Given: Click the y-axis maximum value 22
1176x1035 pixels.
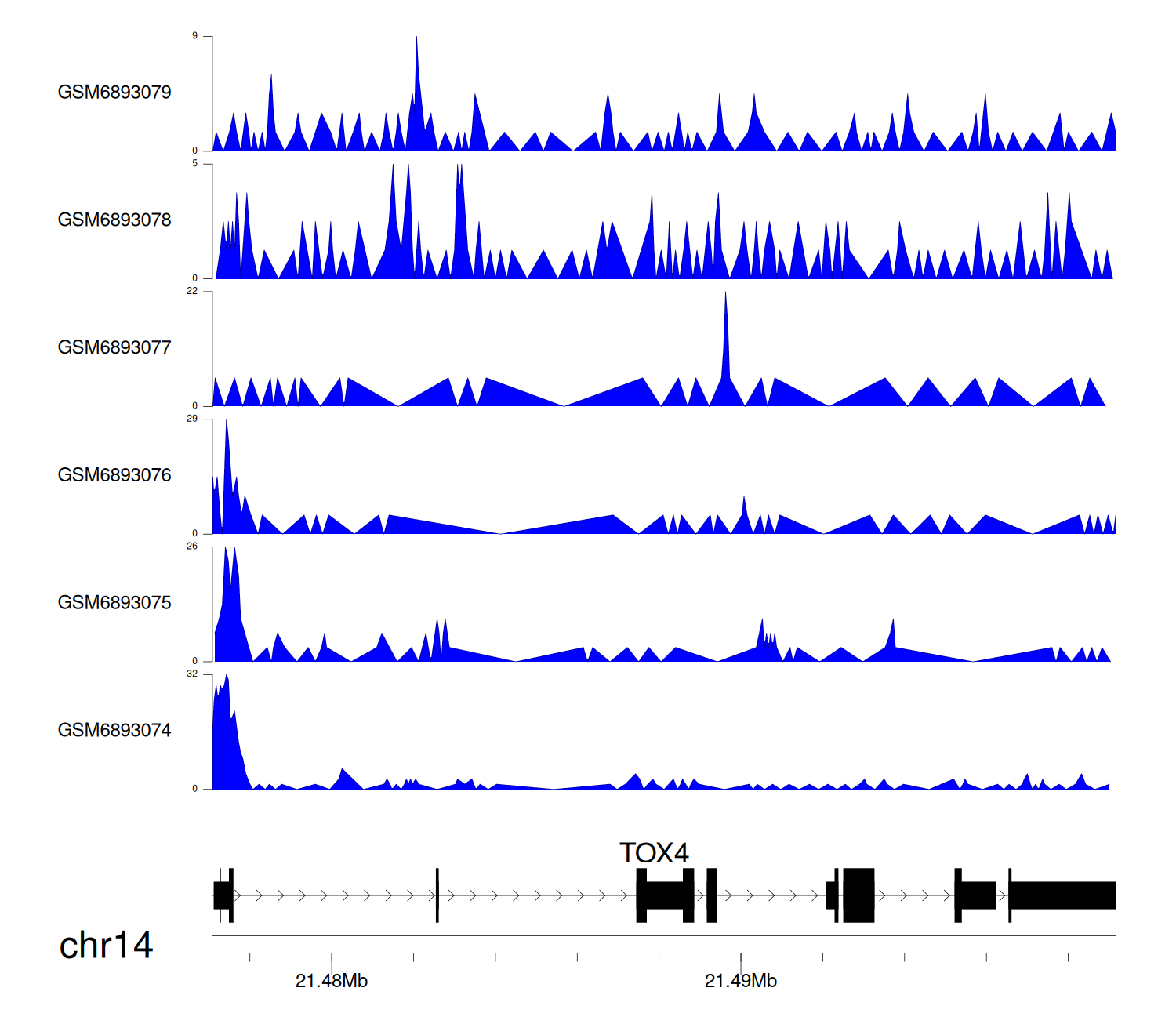Looking at the screenshot, I should point(192,292).
